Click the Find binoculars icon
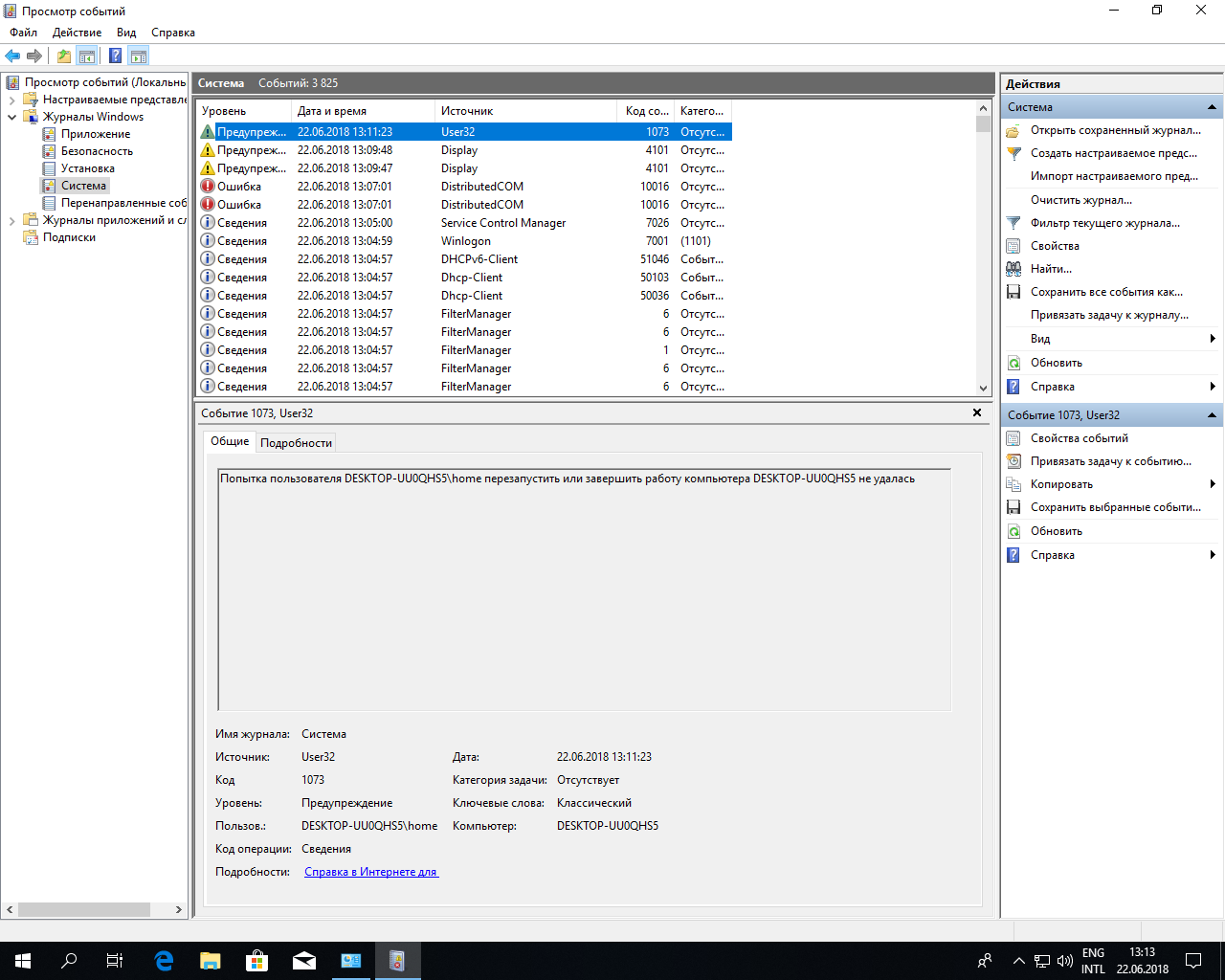 click(x=1013, y=269)
